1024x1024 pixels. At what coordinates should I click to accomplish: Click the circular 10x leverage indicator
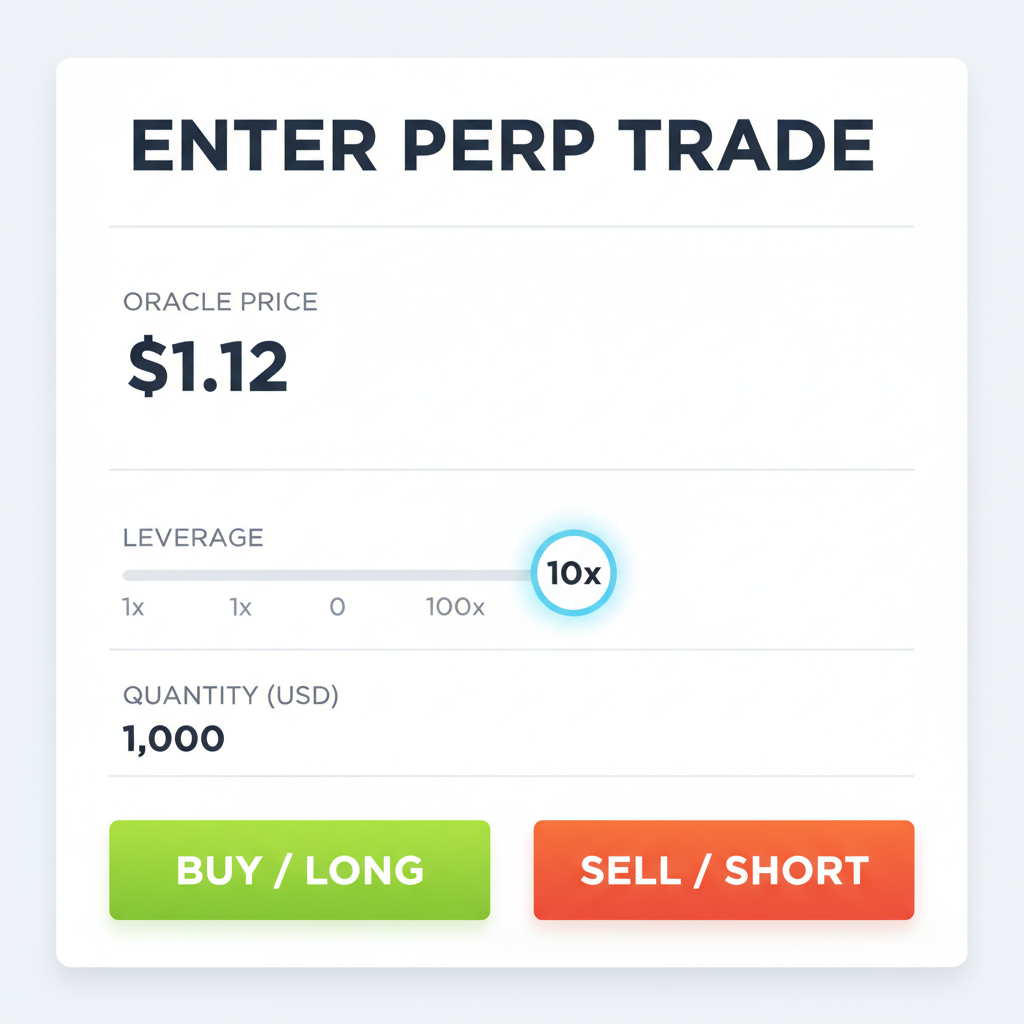(574, 572)
